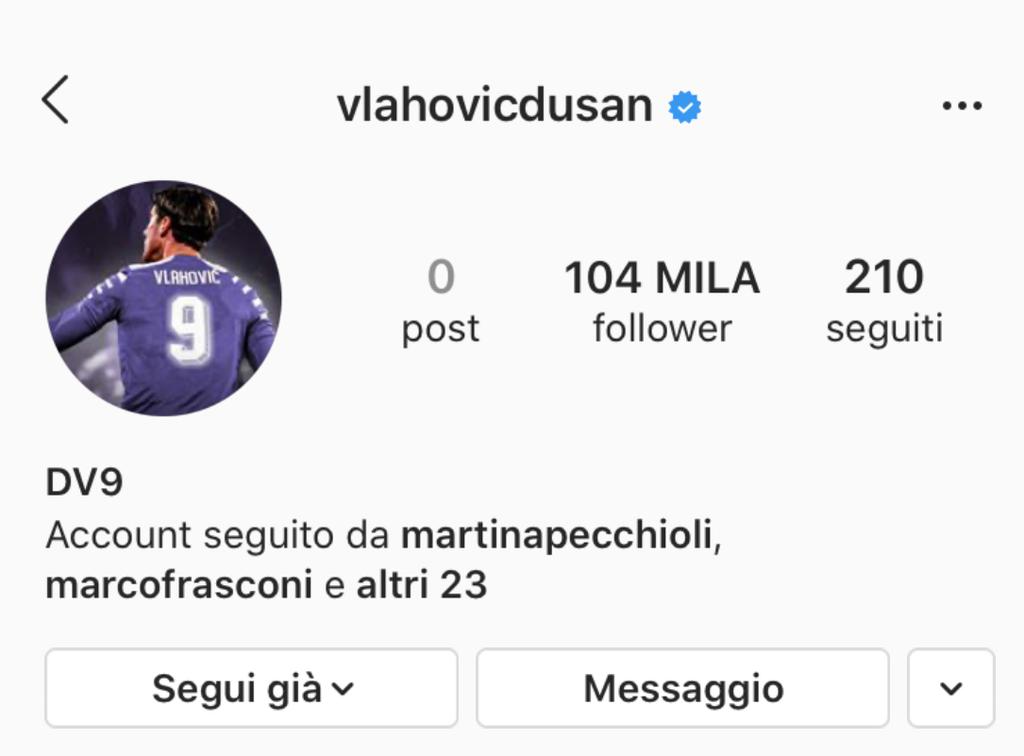Screen dimensions: 1024x756
Task: Open the 104 MILA follower count
Action: pos(662,277)
